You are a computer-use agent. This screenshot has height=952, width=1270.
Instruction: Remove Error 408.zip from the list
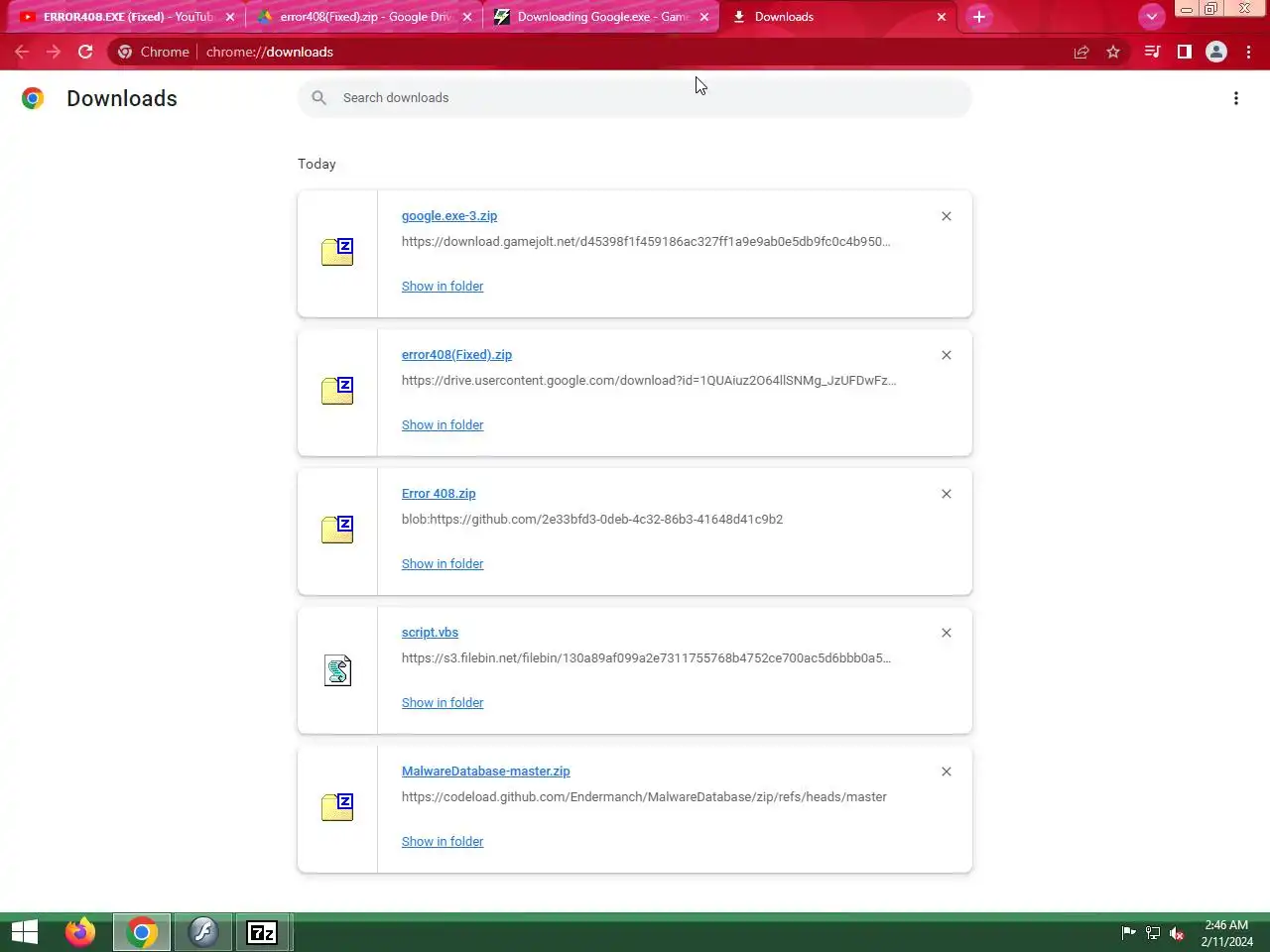click(947, 494)
